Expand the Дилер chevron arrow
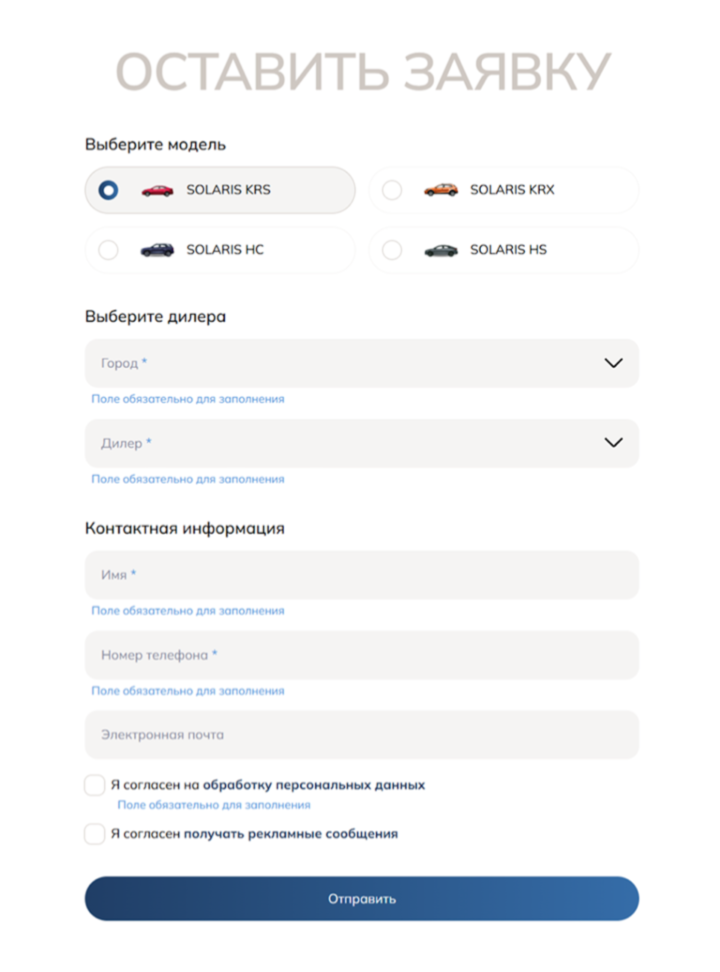Viewport: 720px width, 972px height. pos(613,443)
